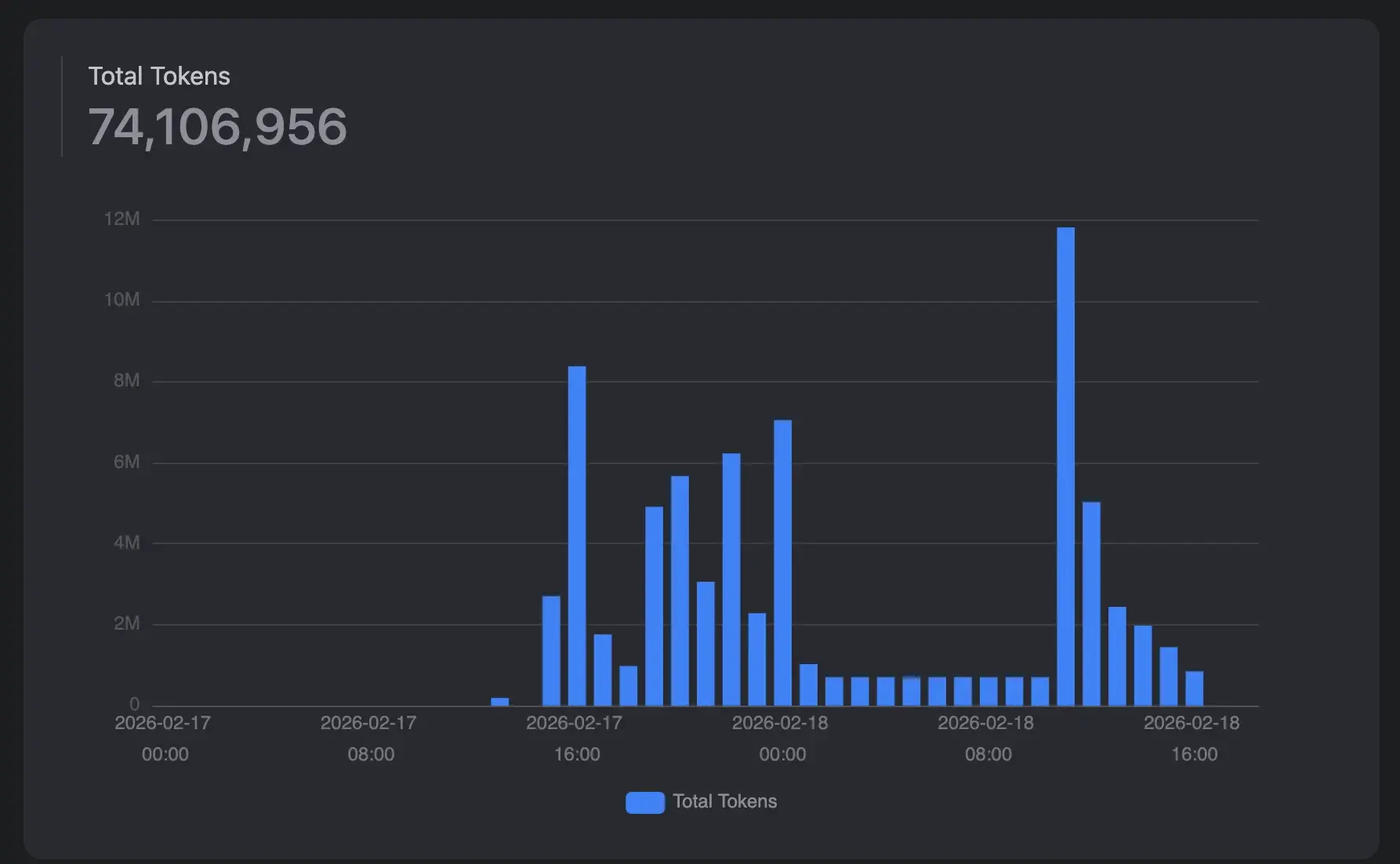The image size is (1400, 864).
Task: Click the bar at Feb 18 08:00
Action: (988, 691)
